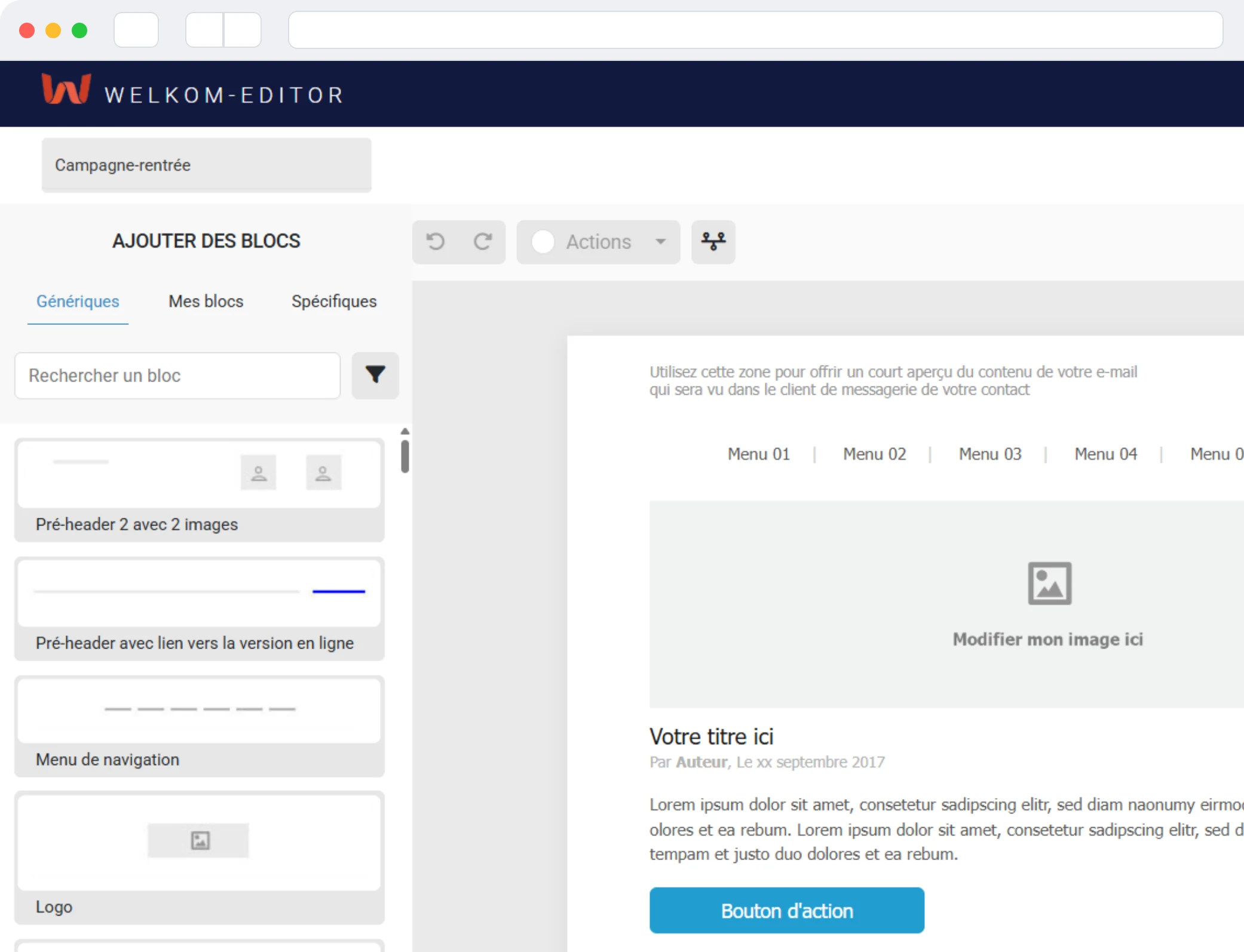Click the browser address bar

(x=756, y=30)
